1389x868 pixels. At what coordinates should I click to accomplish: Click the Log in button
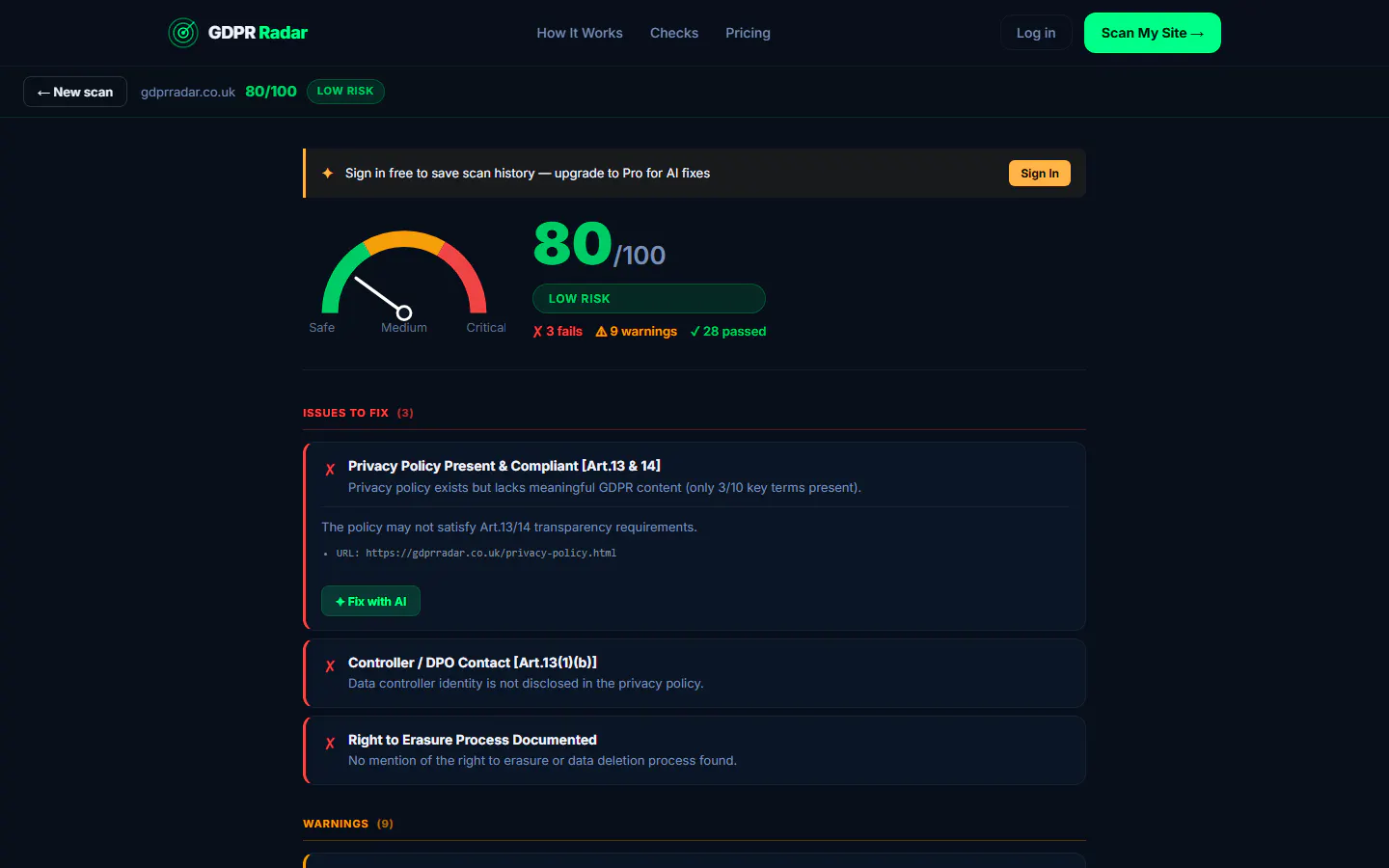tap(1036, 33)
